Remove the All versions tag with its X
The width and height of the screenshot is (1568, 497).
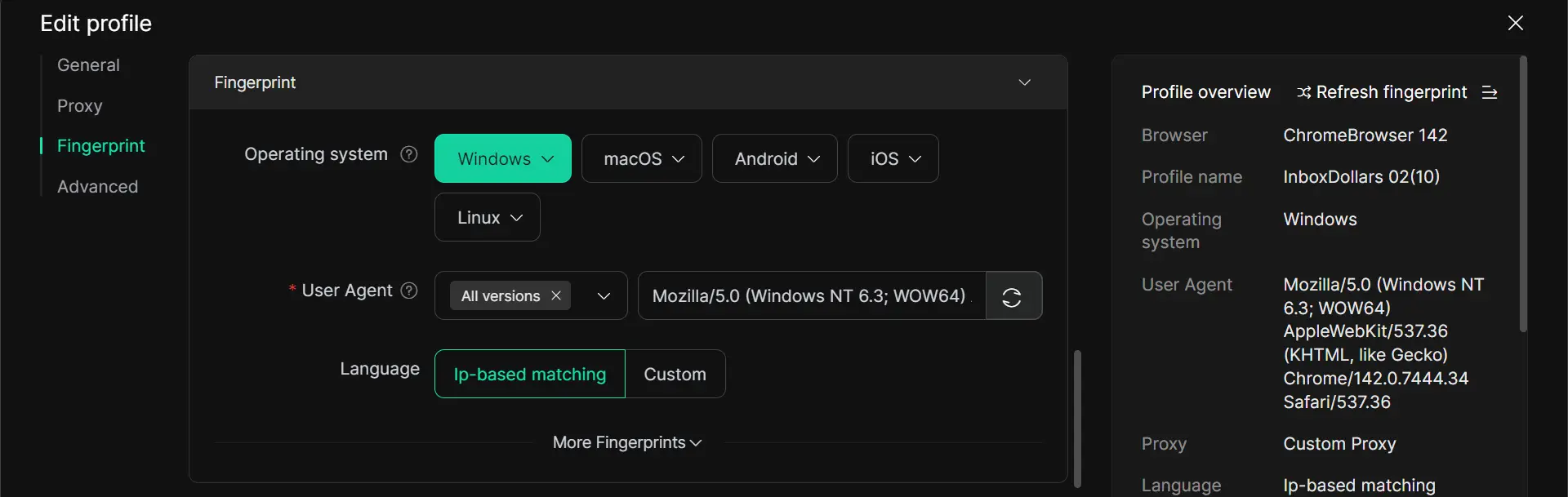click(556, 295)
